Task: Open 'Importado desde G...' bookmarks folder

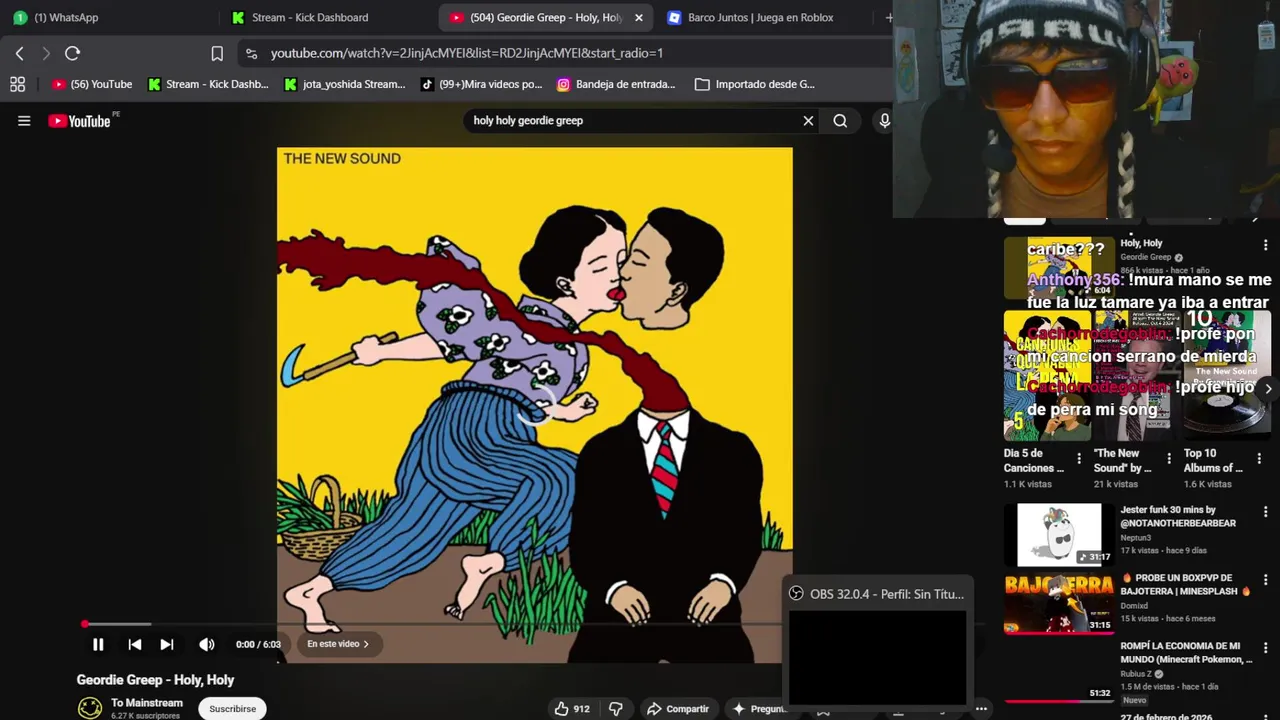Action: (755, 84)
